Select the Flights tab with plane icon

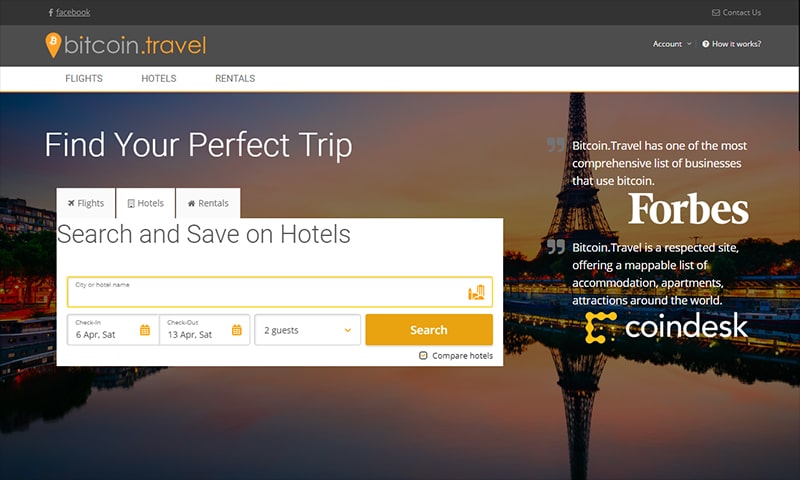coord(86,203)
